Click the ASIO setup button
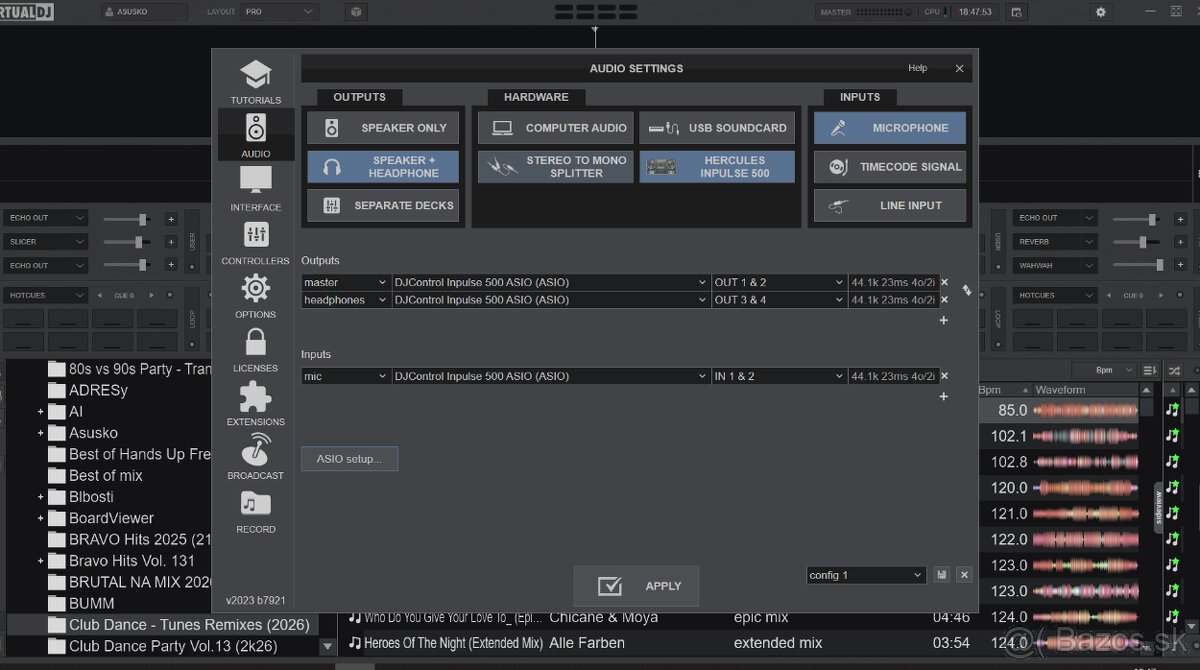 pyautogui.click(x=349, y=459)
